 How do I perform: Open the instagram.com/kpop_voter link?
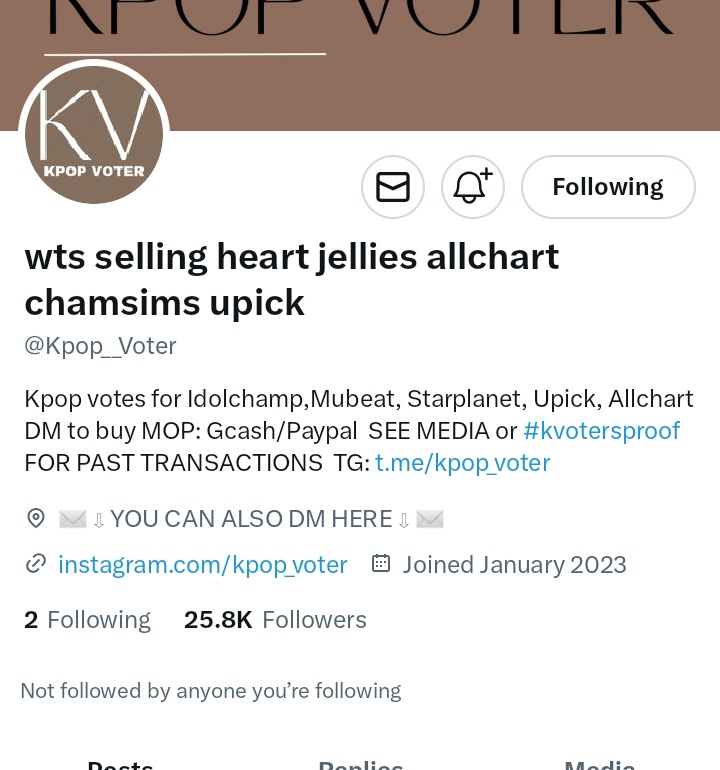click(x=202, y=565)
